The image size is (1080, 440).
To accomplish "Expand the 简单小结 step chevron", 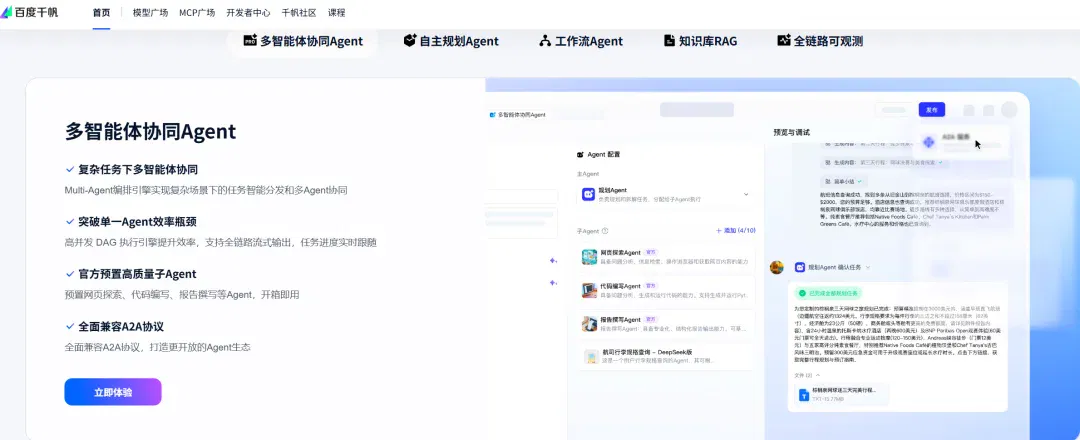I will pyautogui.click(x=859, y=180).
